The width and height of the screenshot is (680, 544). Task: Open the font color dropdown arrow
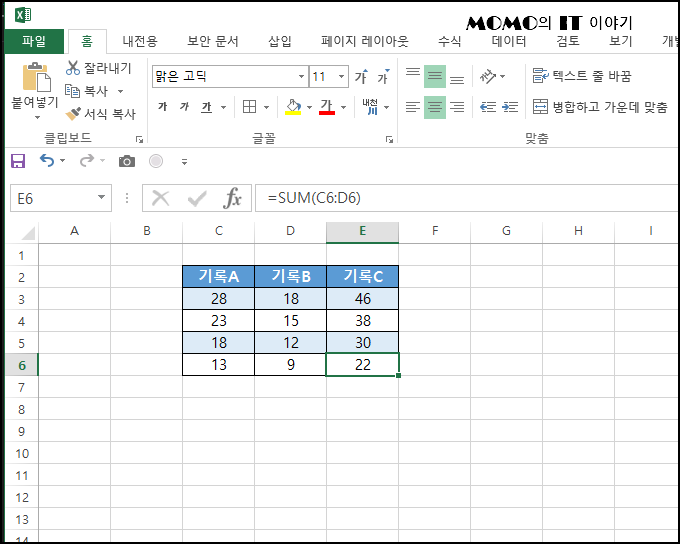343,107
